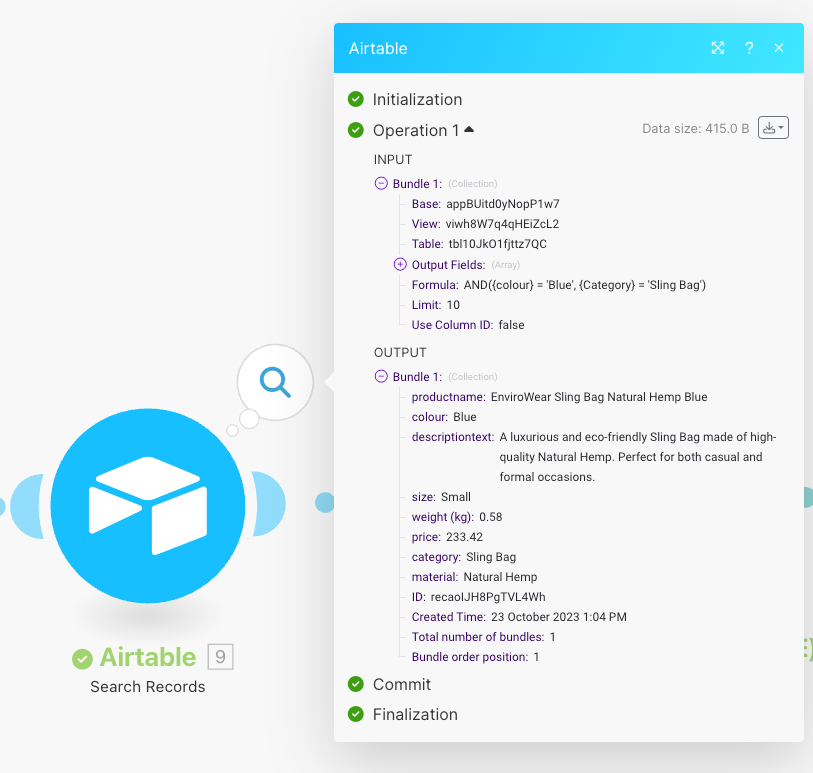The height and width of the screenshot is (773, 813).
Task: Close the Airtable output panel
Action: pyautogui.click(x=779, y=48)
